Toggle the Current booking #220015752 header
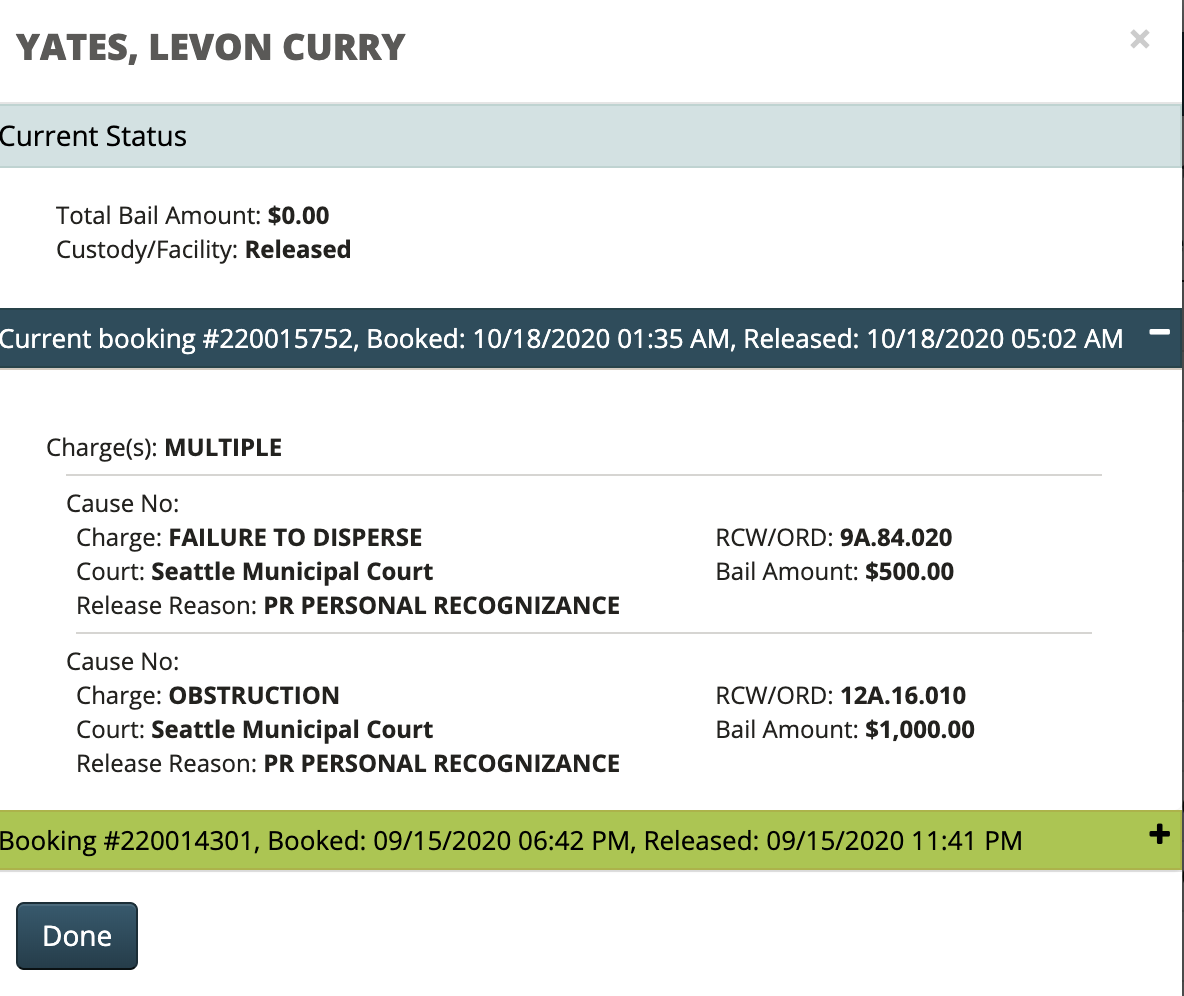The height and width of the screenshot is (996, 1184). [560, 339]
